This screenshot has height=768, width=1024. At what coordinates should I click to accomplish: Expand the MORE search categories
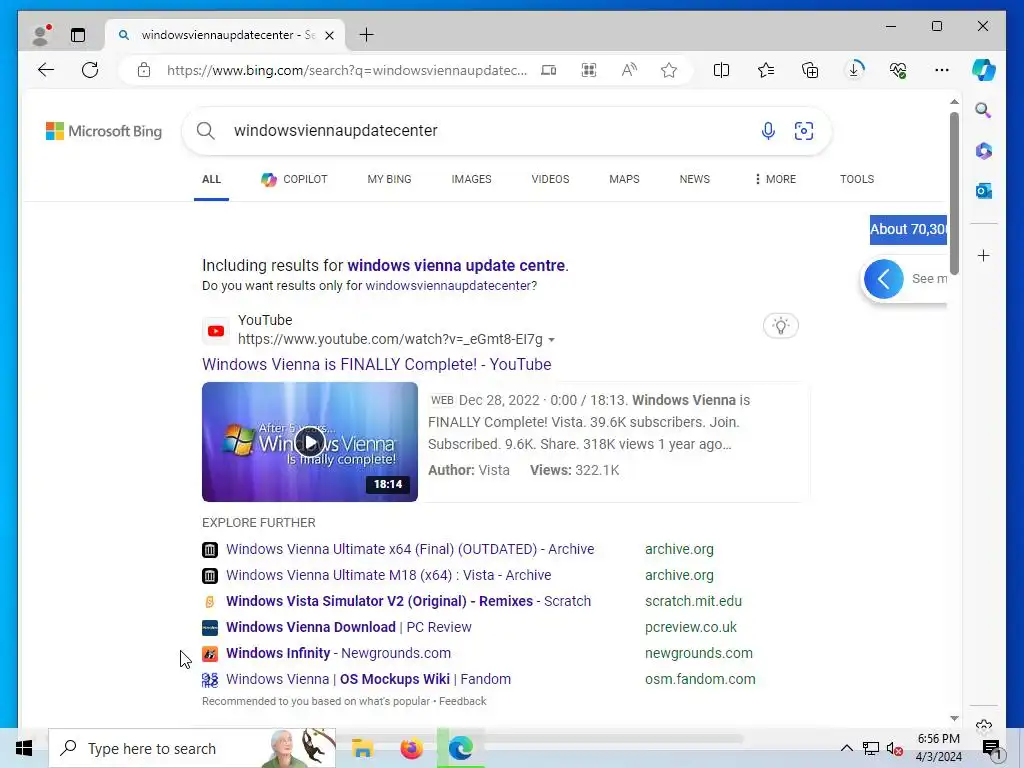[x=775, y=179]
